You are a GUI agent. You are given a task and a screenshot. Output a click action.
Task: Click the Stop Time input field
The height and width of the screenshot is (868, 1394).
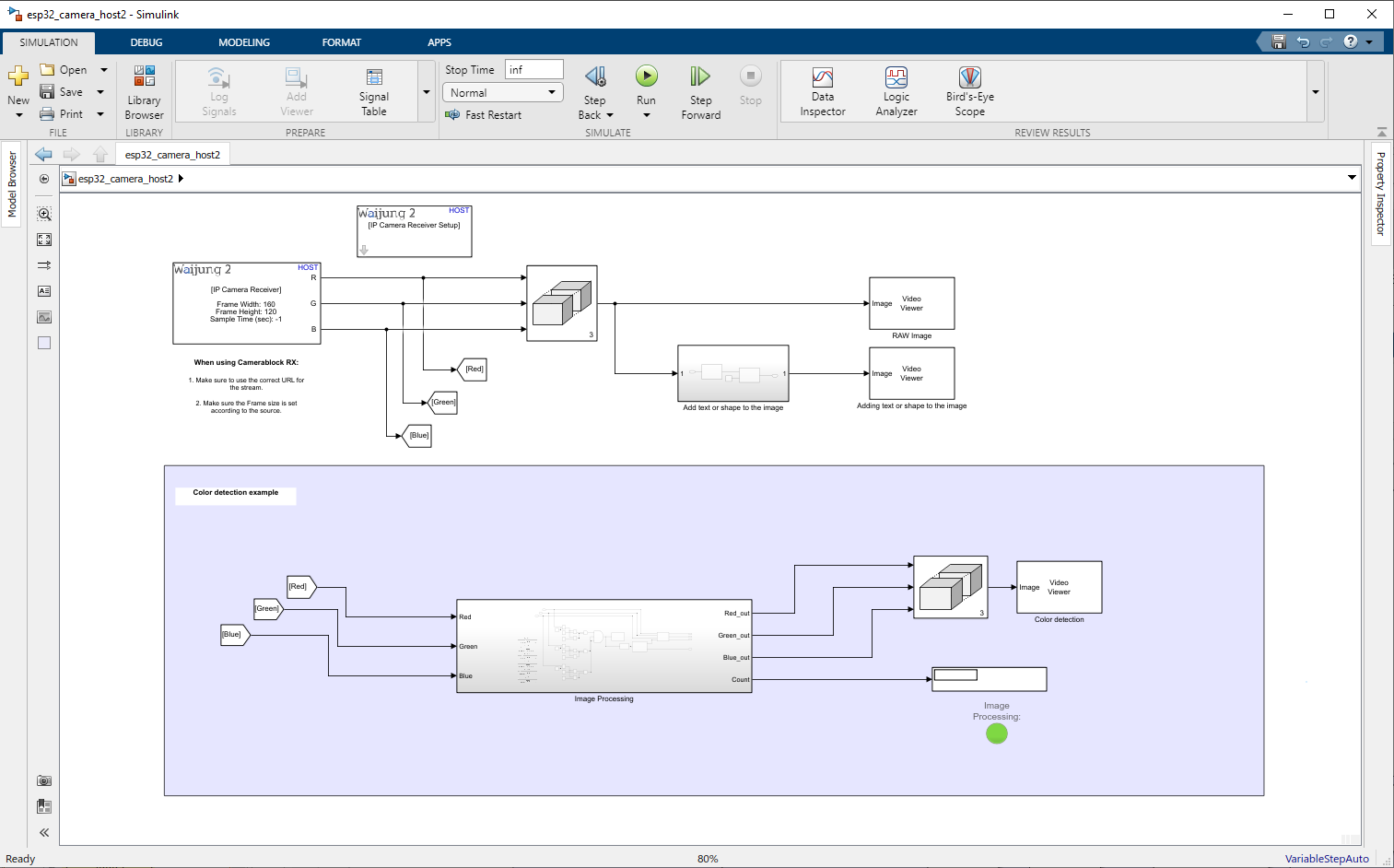(533, 70)
